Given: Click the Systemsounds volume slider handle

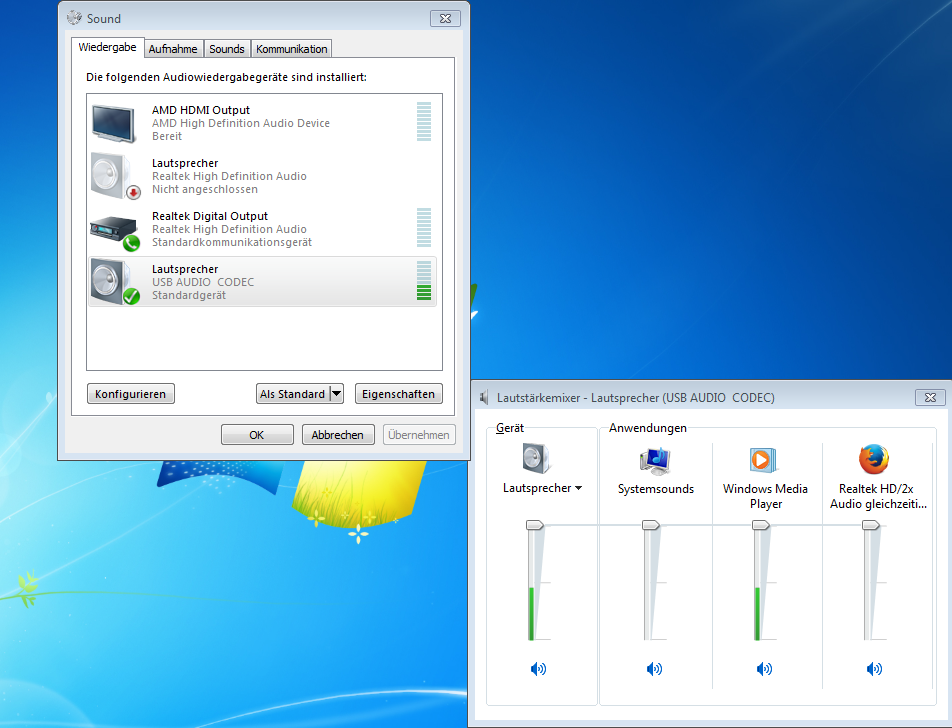Looking at the screenshot, I should click(651, 525).
